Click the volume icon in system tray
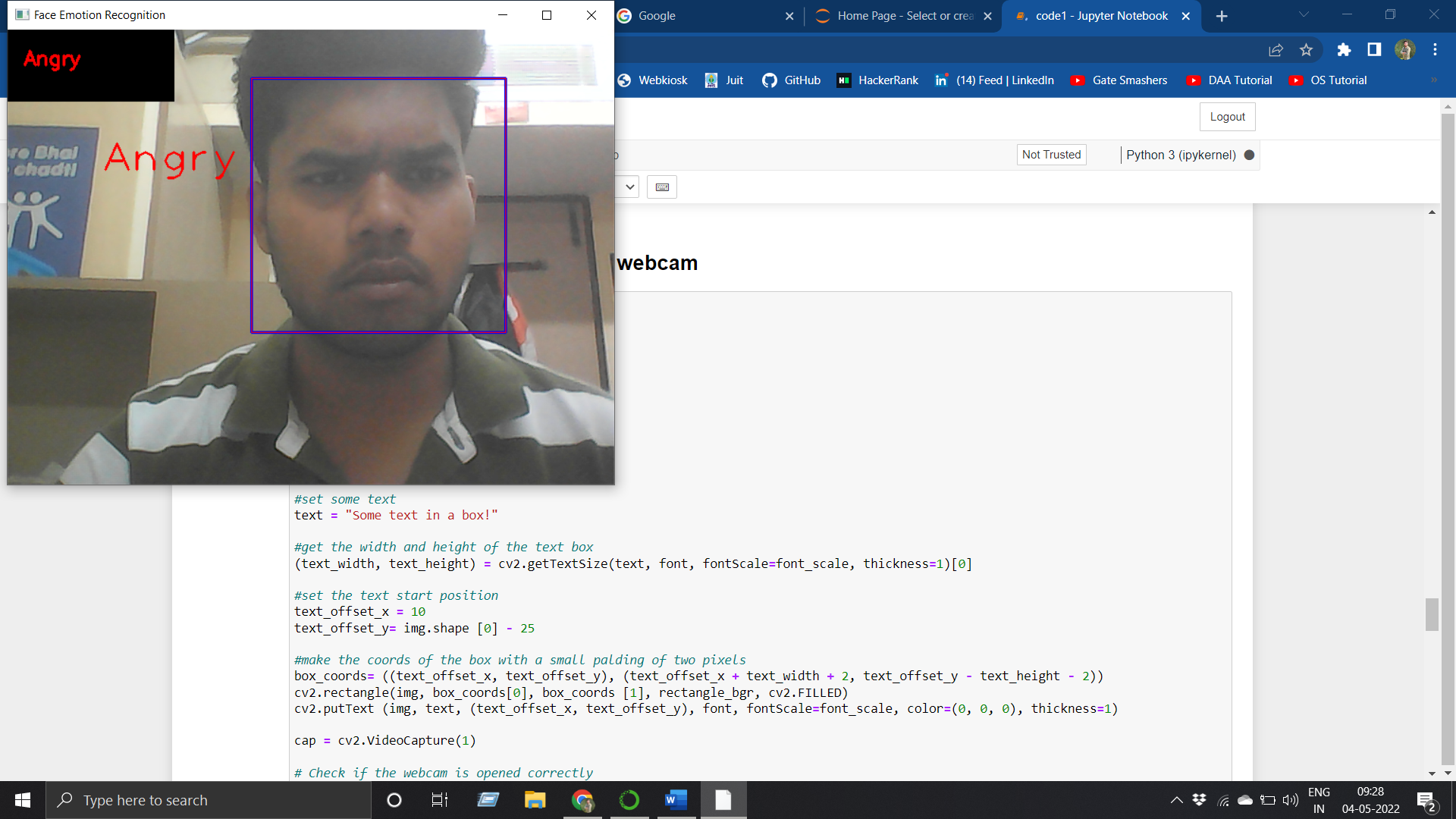Image resolution: width=1456 pixels, height=819 pixels. (x=1291, y=799)
